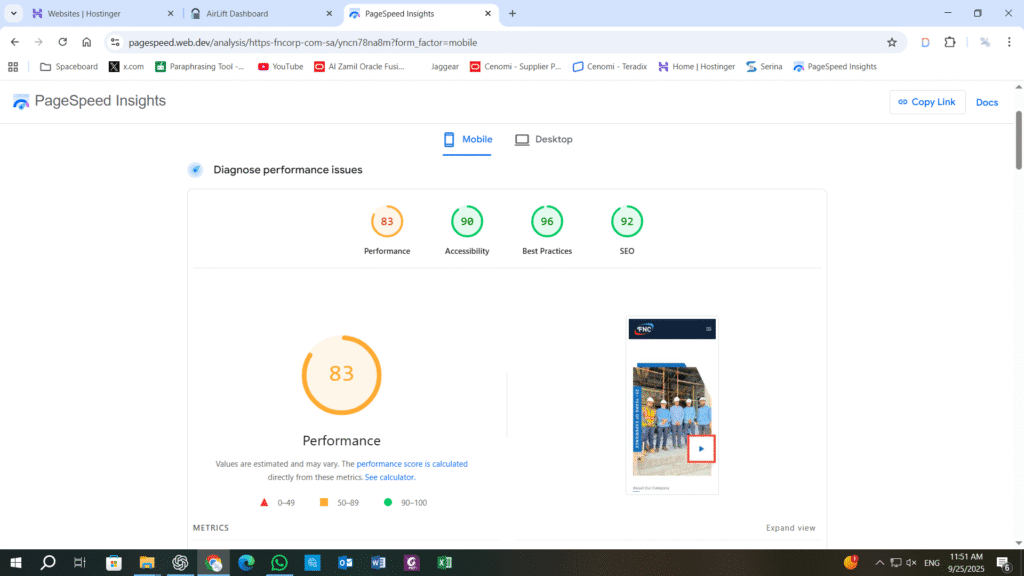Screen dimensions: 1024x576
Task: Bookmark this page with the star icon
Action: tap(892, 42)
